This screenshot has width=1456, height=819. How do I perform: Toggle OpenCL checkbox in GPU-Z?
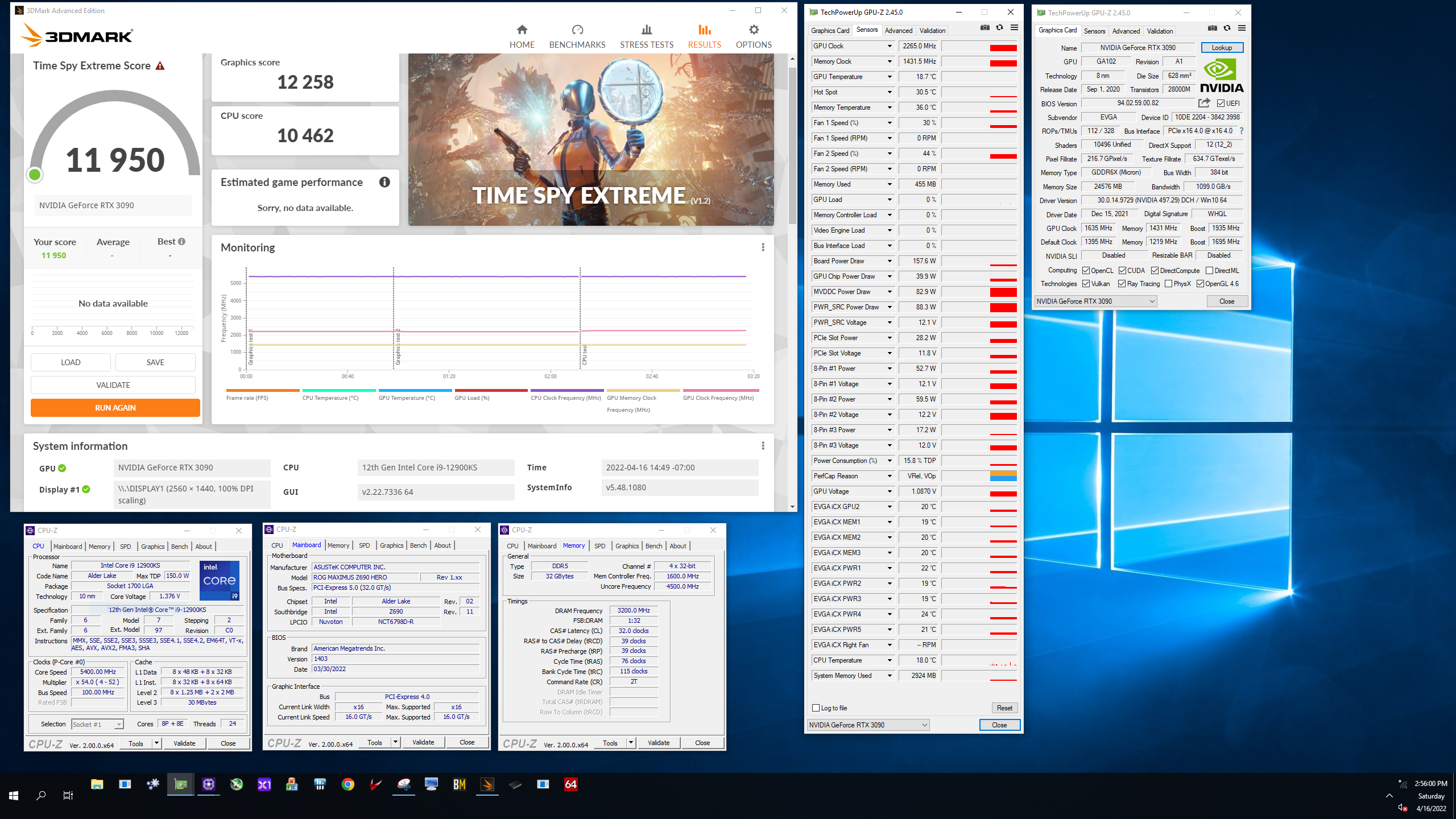click(x=1086, y=271)
